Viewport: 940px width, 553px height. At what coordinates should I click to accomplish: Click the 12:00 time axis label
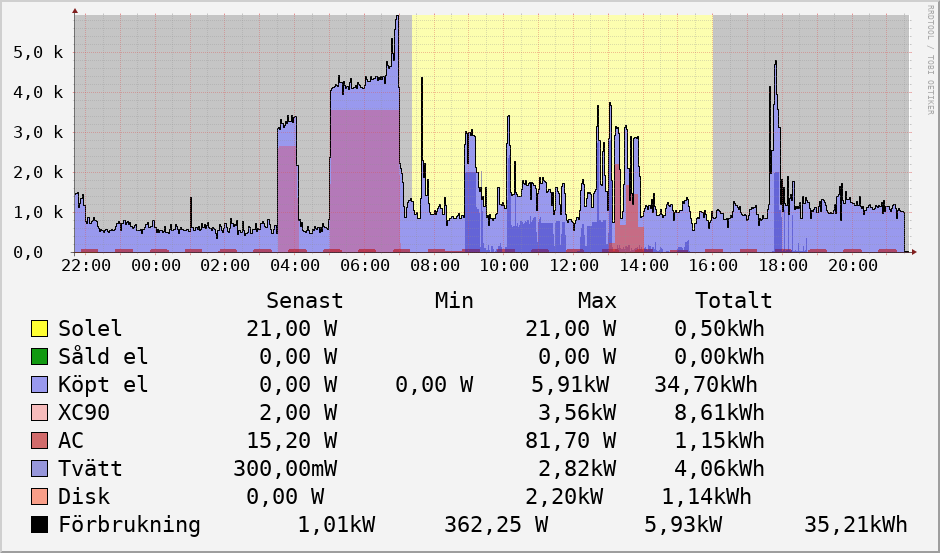coord(574,266)
